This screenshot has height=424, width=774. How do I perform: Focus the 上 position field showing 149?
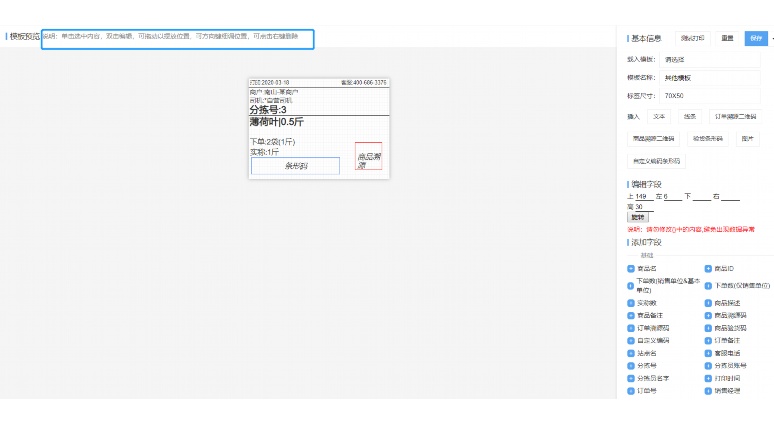(644, 196)
